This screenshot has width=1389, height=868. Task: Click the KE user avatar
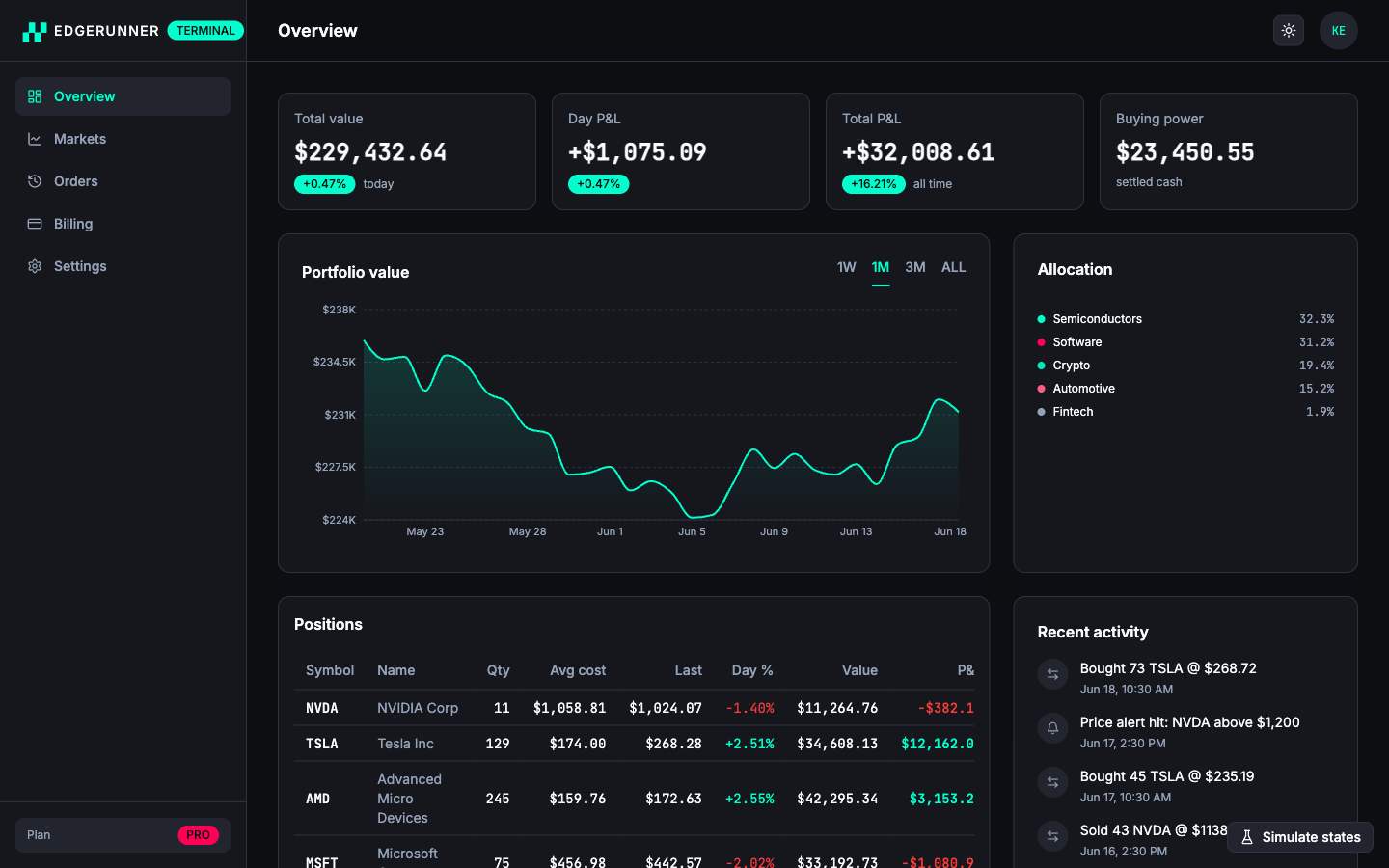coord(1339,31)
